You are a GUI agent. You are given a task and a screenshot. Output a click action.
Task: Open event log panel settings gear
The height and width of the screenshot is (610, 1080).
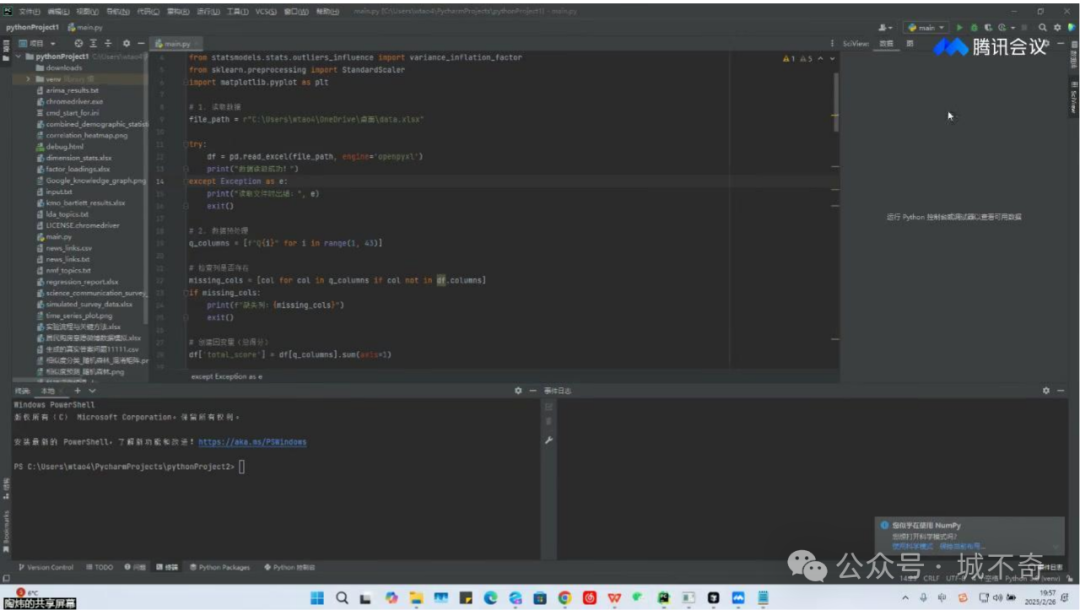[1046, 390]
